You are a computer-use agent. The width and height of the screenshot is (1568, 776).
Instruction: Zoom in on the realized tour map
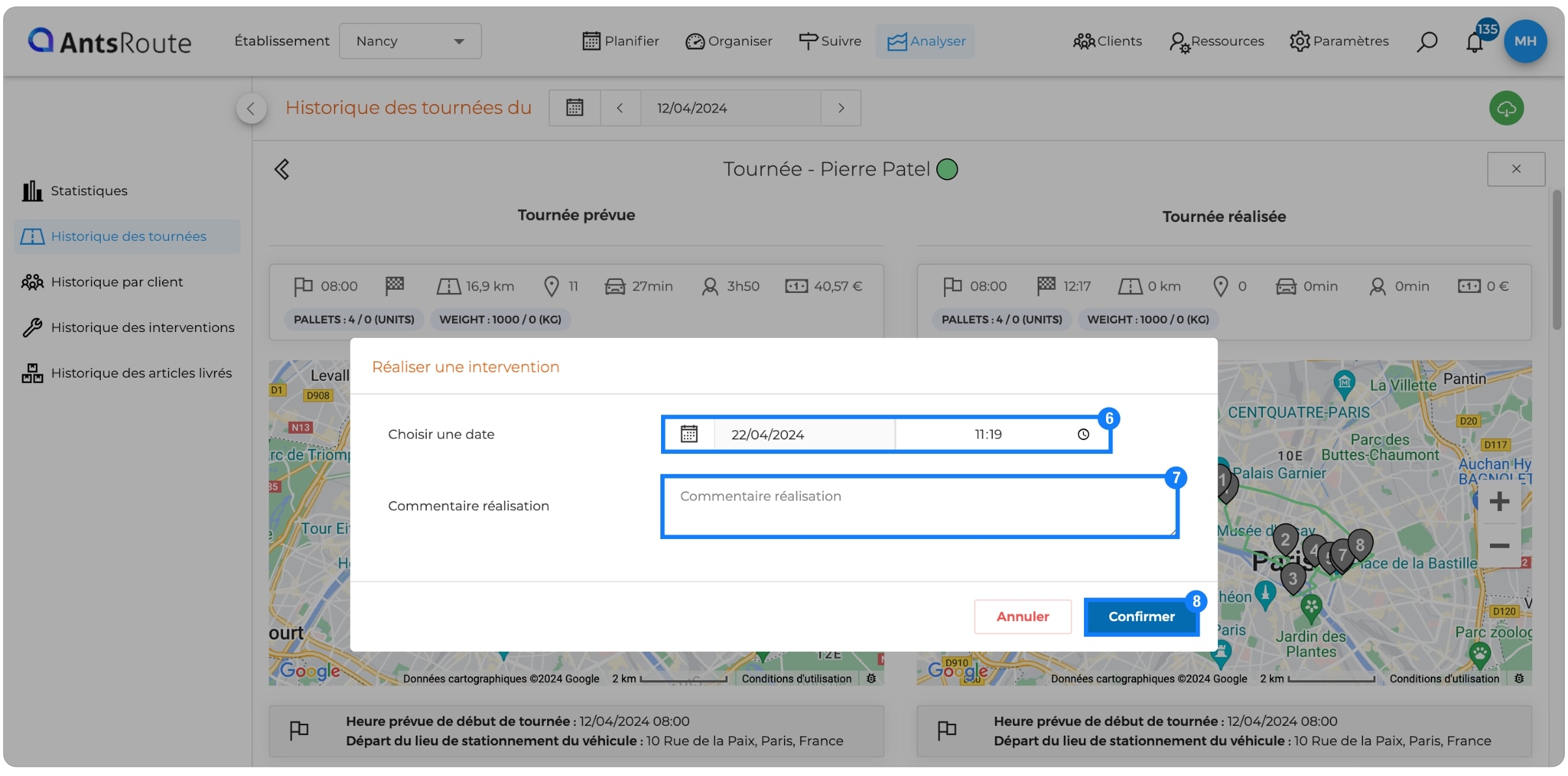tap(1499, 501)
